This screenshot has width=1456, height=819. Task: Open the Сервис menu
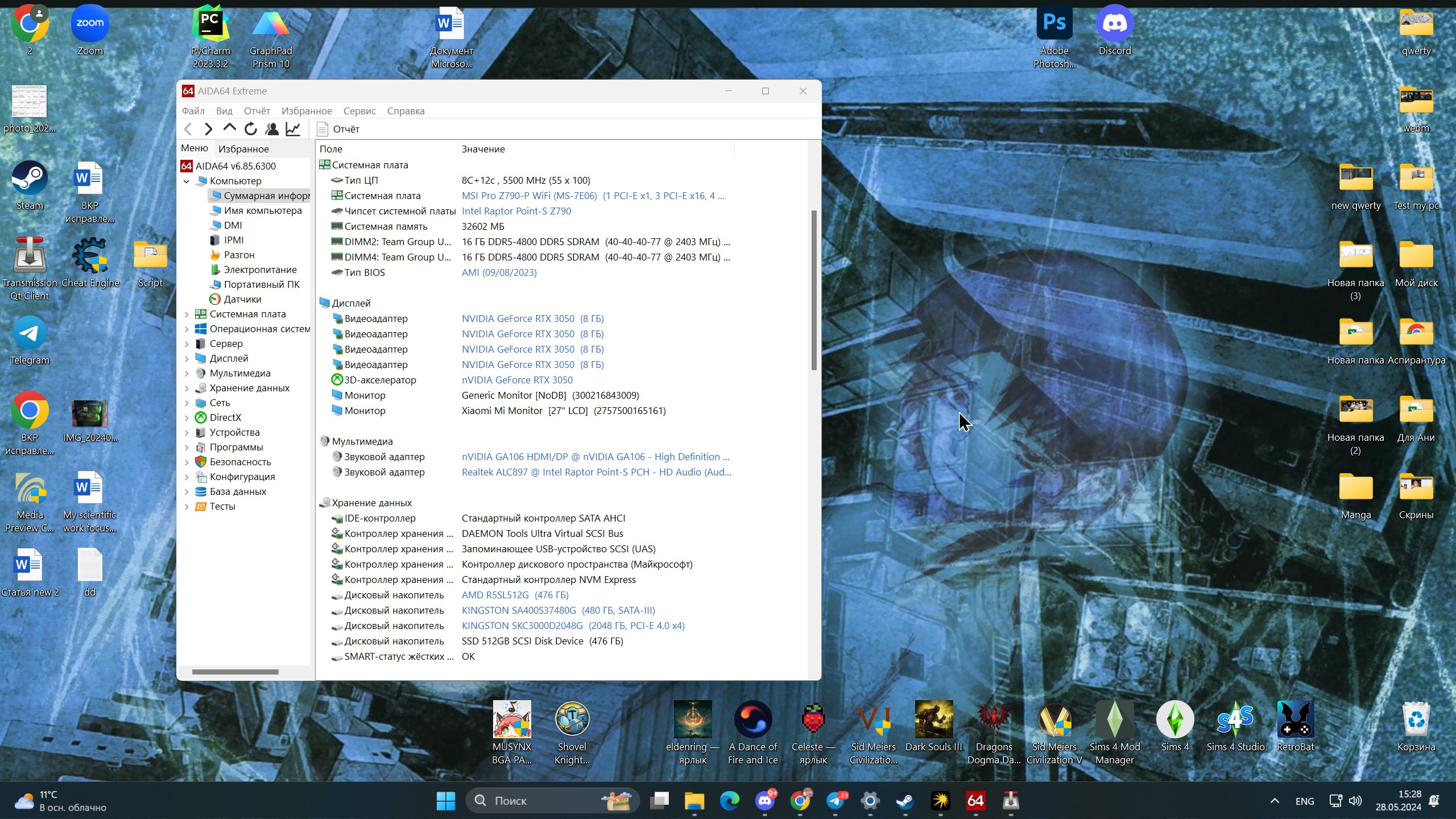(x=359, y=111)
